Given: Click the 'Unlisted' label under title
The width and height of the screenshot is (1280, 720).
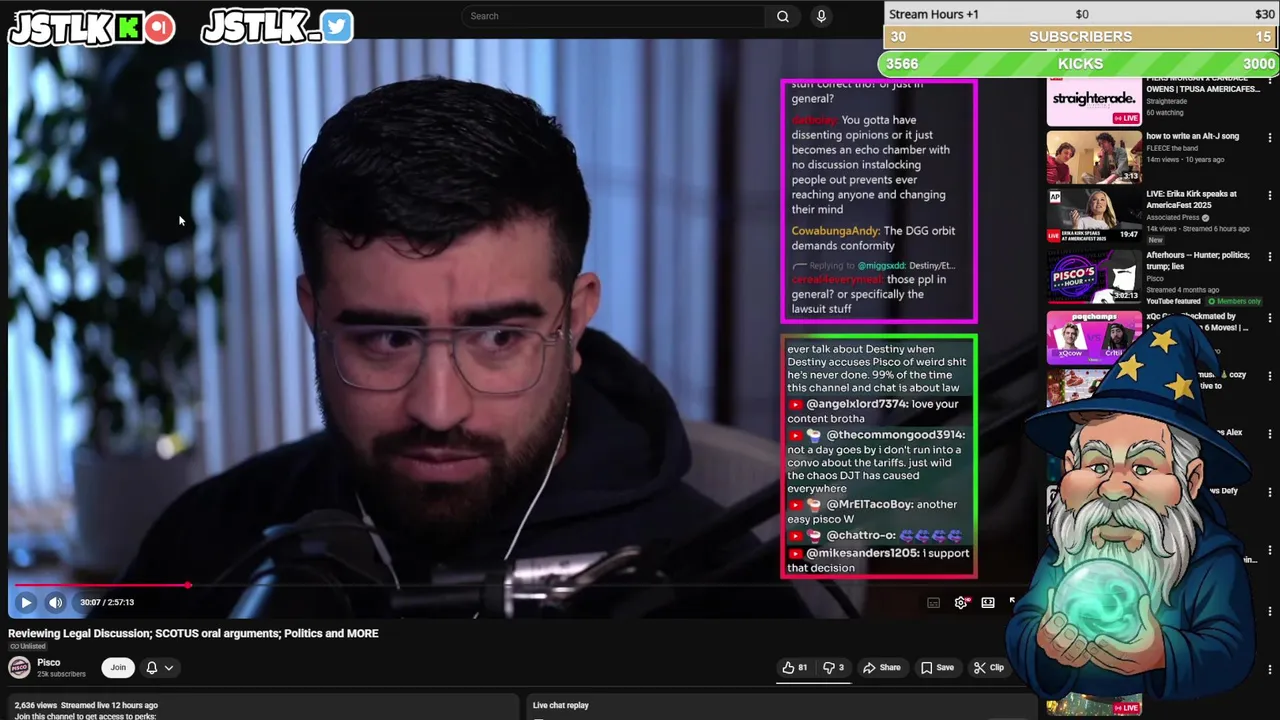Looking at the screenshot, I should pyautogui.click(x=28, y=646).
